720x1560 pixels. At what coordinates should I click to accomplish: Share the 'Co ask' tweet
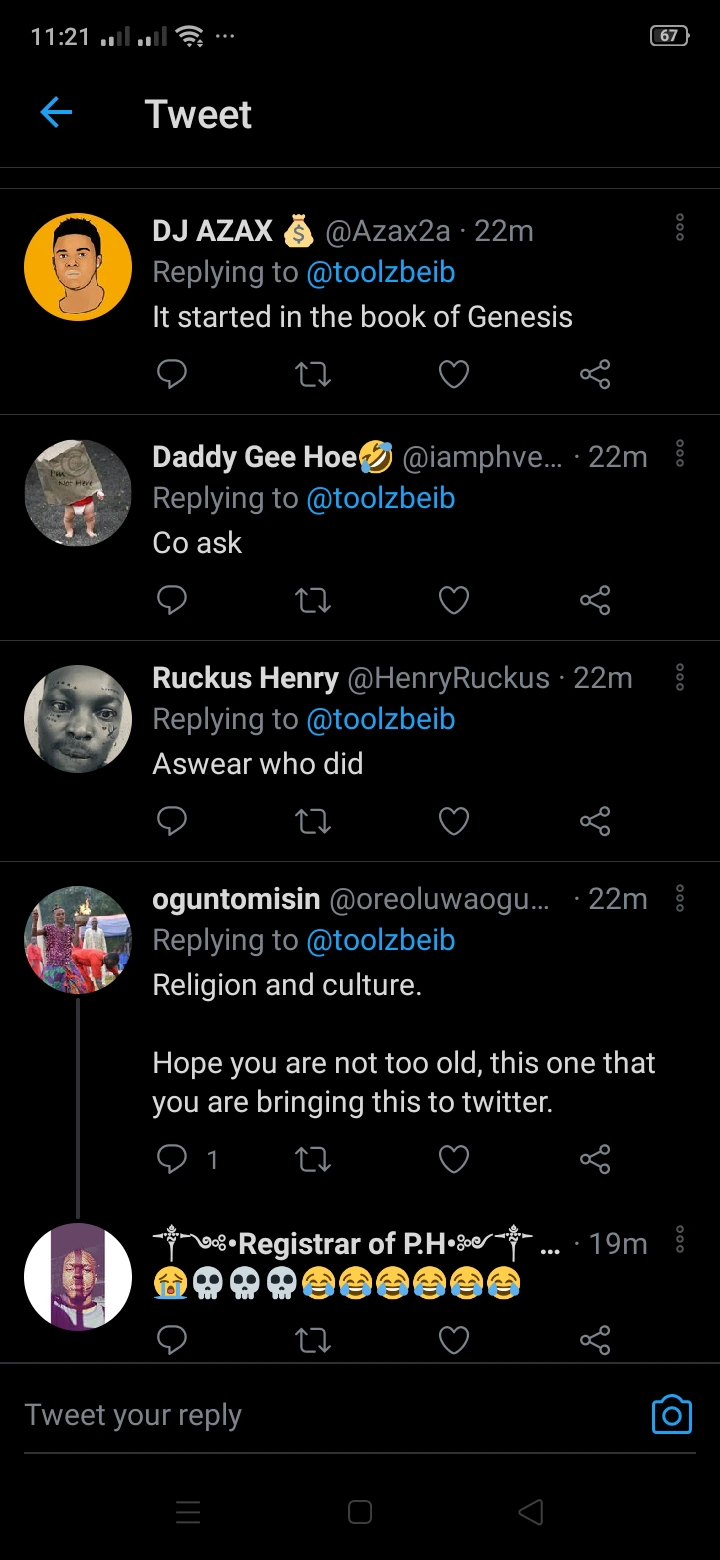point(595,600)
